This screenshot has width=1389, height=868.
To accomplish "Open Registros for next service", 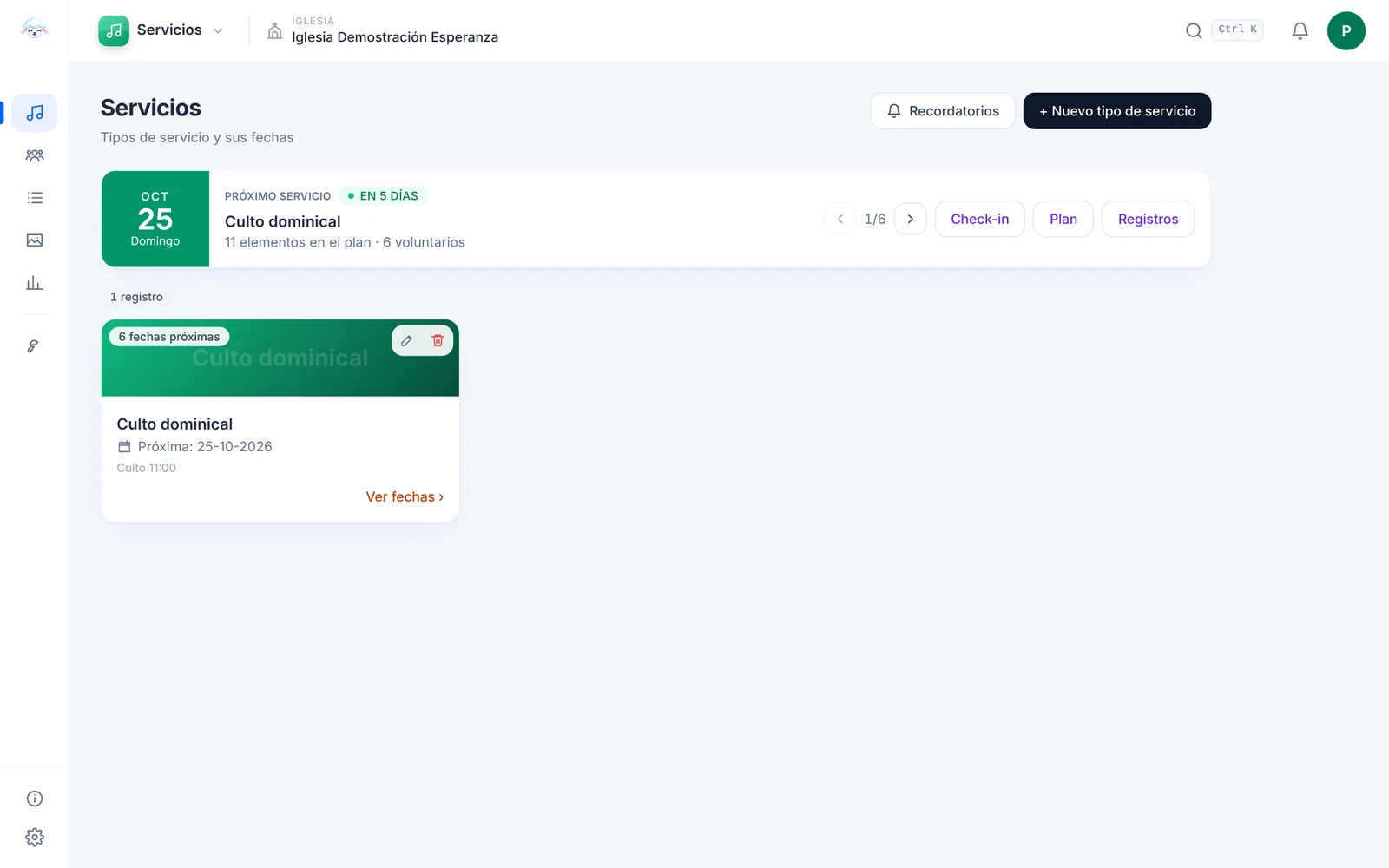I will (1149, 219).
